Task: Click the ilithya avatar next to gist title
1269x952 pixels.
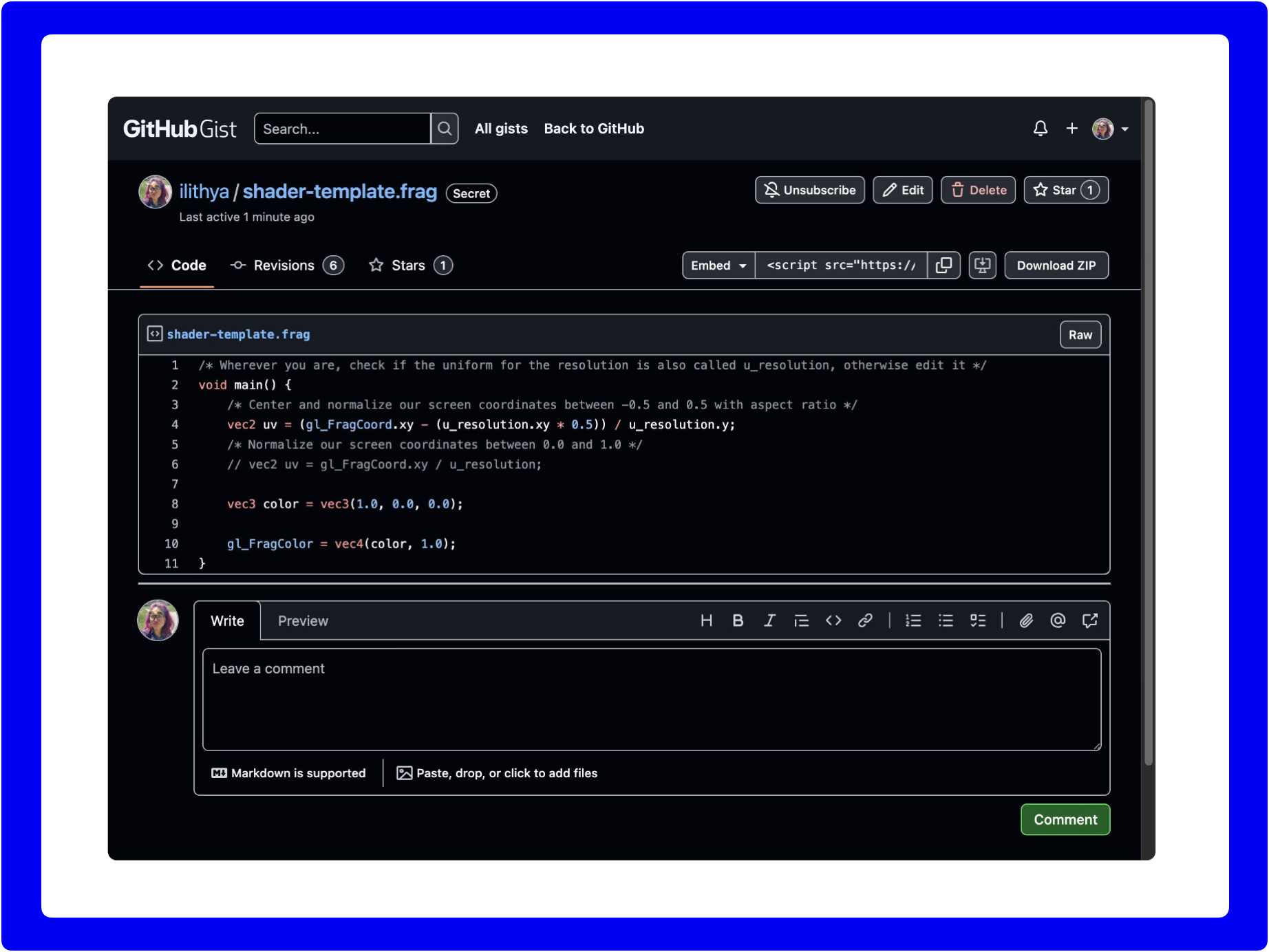Action: click(155, 192)
